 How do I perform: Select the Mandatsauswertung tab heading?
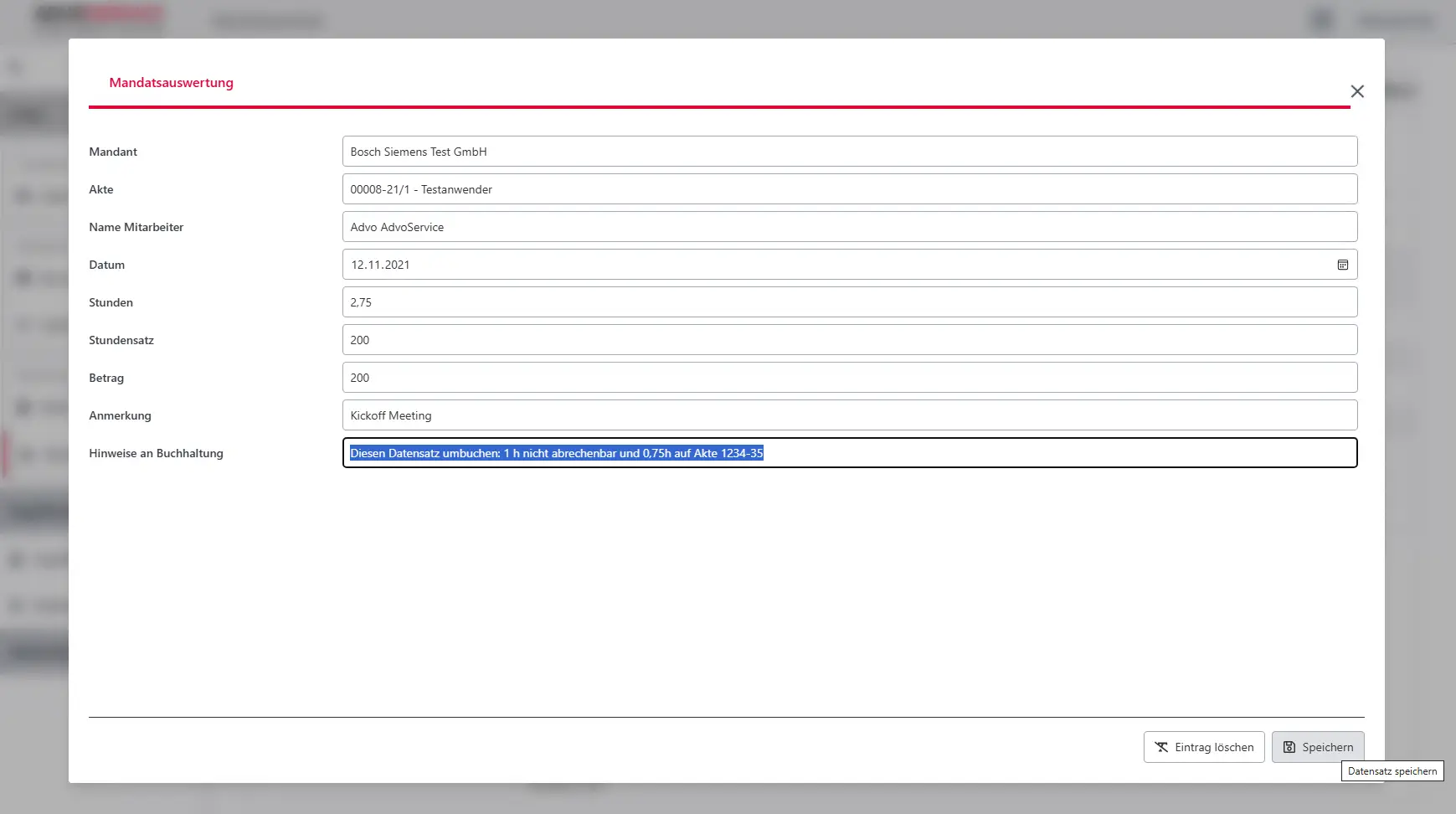point(171,83)
